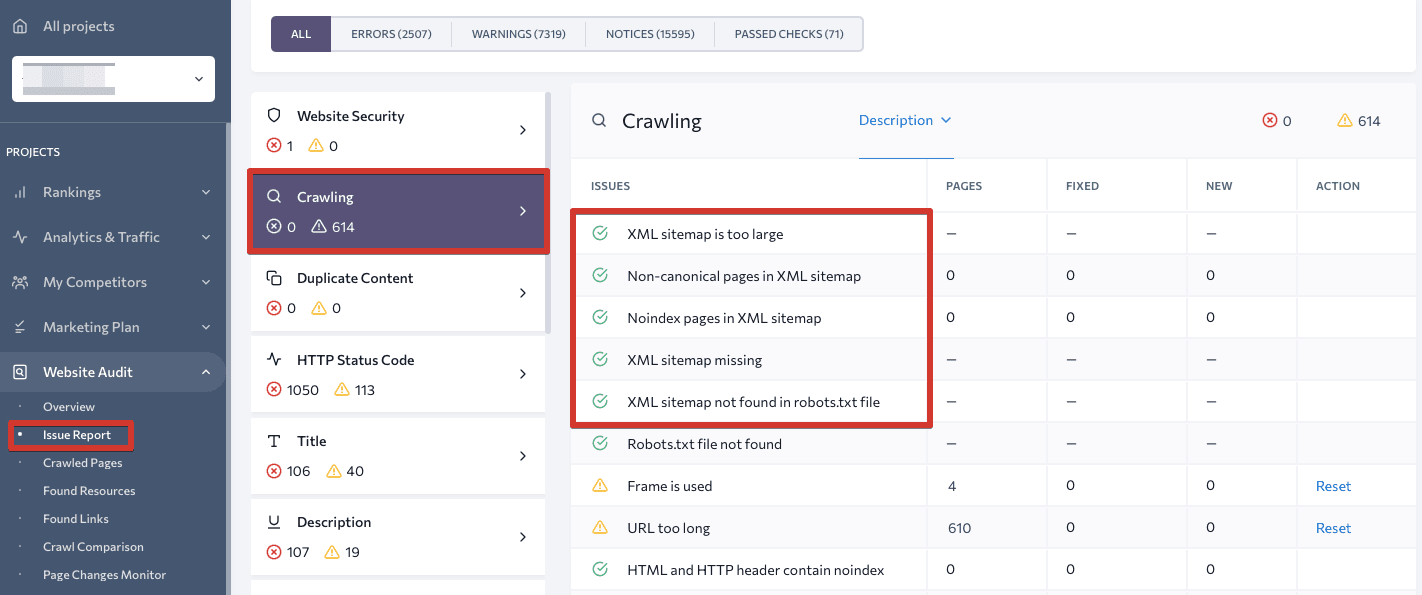Click the Crawling category search icon
Screen dimensions: 1422x595
point(274,197)
